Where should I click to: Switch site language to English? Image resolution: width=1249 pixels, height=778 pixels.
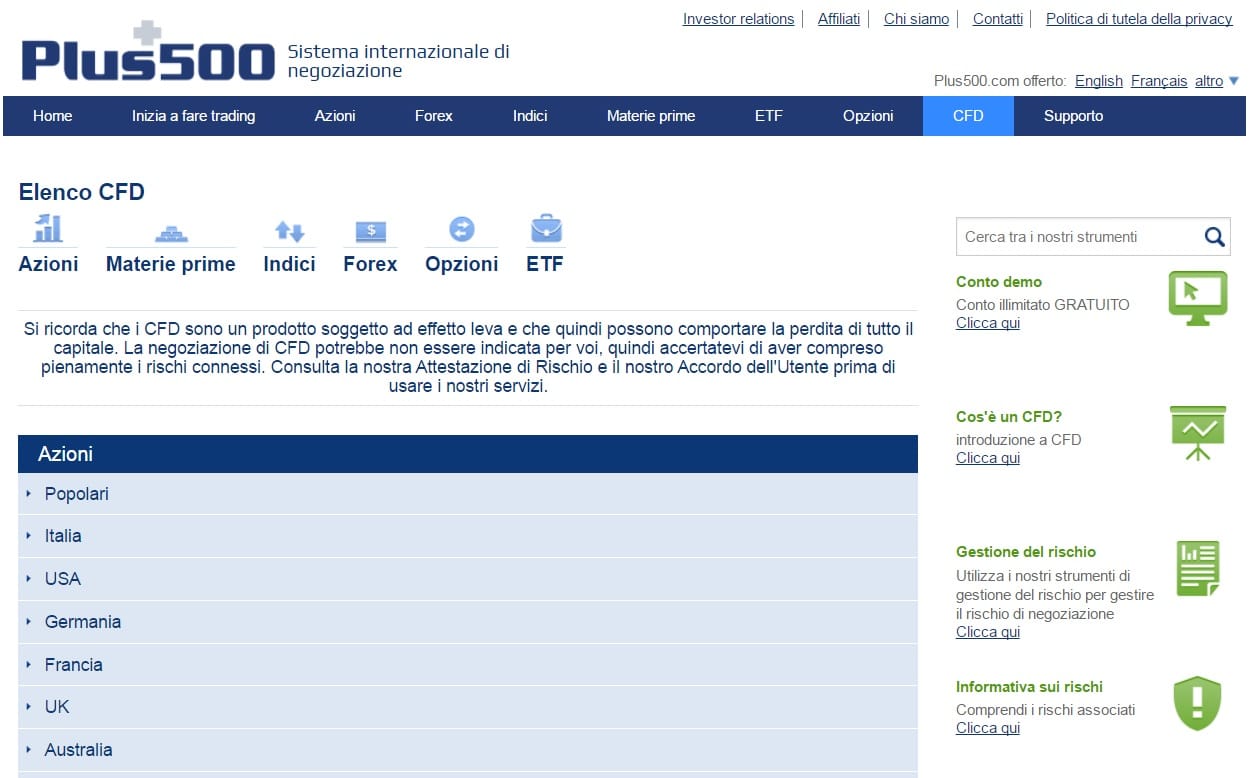pyautogui.click(x=1099, y=81)
